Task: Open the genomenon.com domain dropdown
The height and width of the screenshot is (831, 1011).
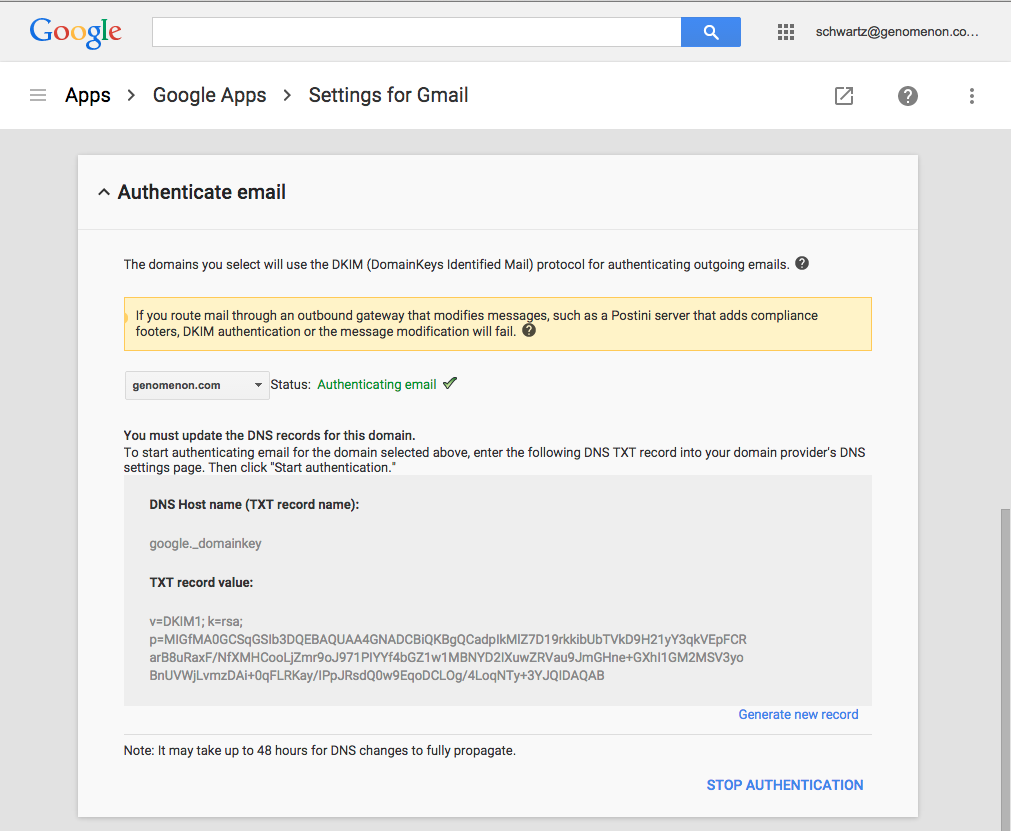Action: (x=197, y=385)
